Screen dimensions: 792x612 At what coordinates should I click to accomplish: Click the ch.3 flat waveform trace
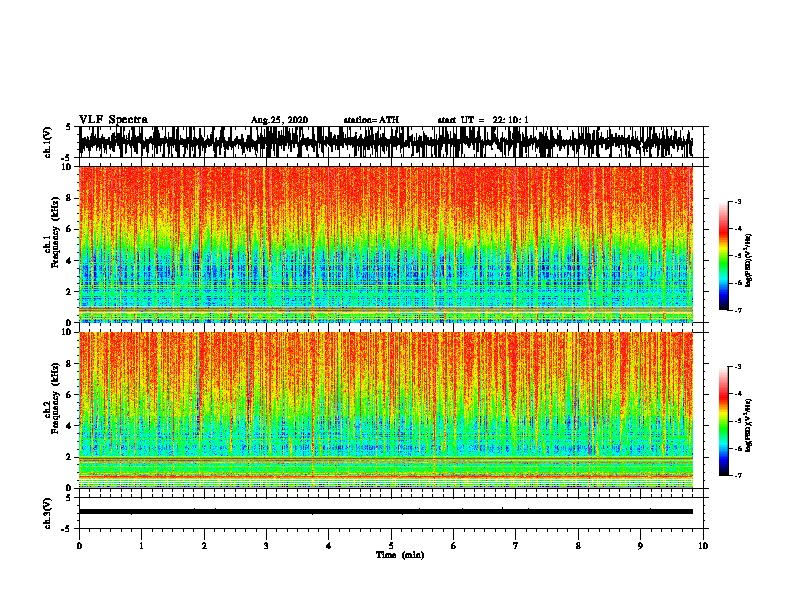click(386, 512)
